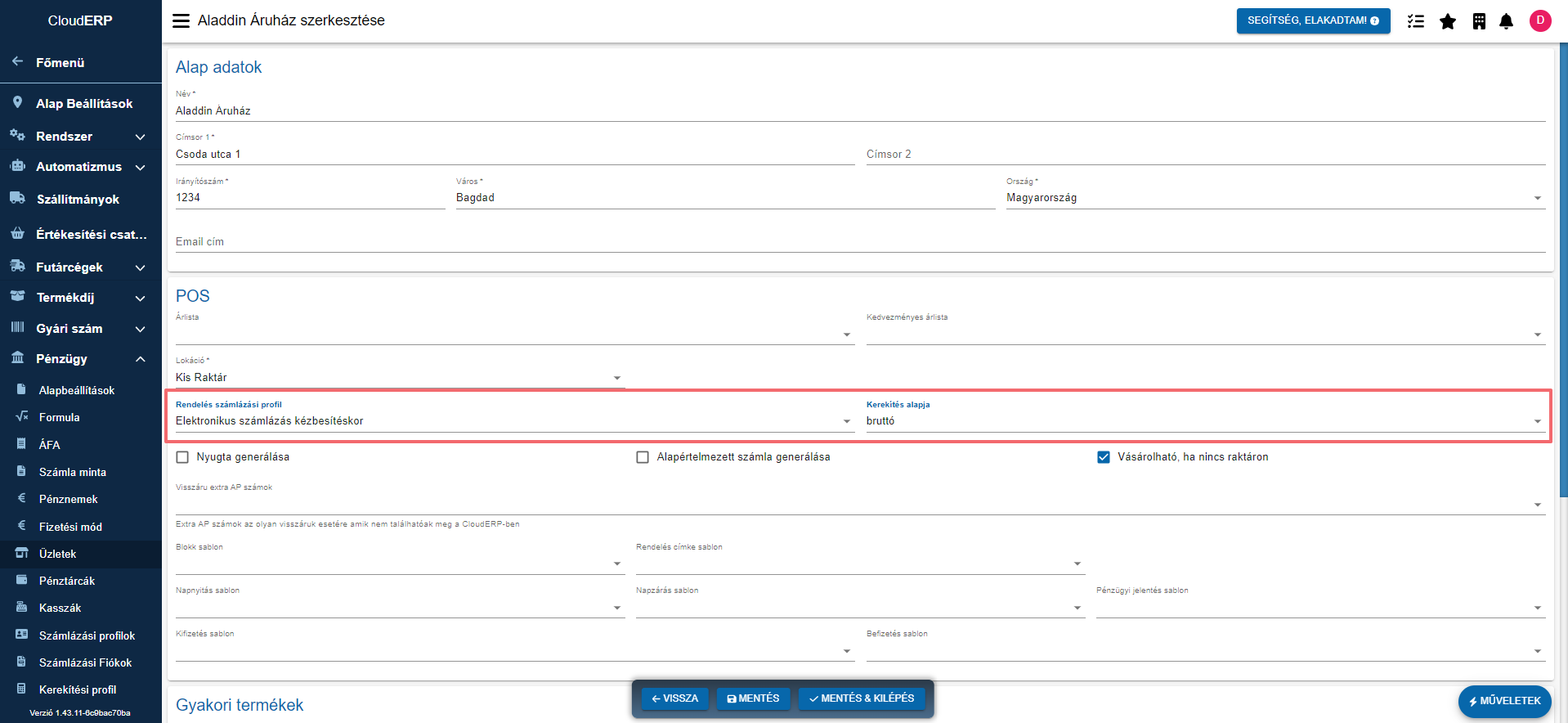Enable Nyugta generálása checkbox
Screen dimensions: 1568x723
pyautogui.click(x=182, y=457)
